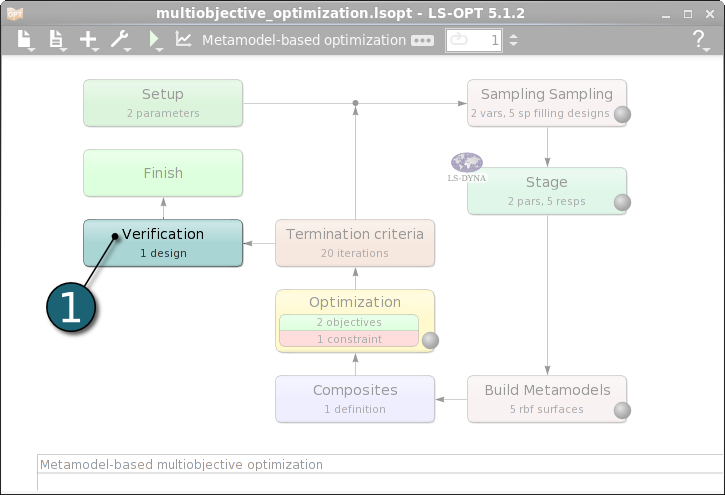725x495 pixels.
Task: Click the Sampling status indicator ball
Action: click(622, 114)
